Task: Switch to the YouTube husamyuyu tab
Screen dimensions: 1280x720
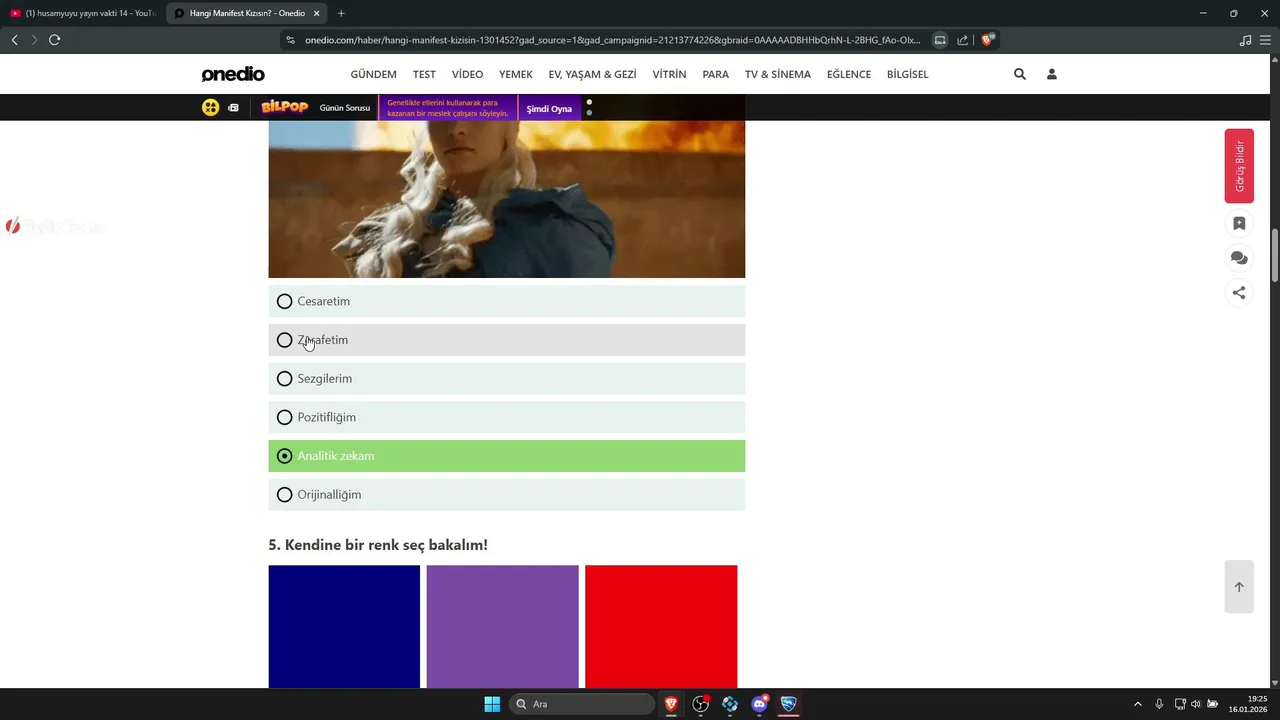Action: 82,13
